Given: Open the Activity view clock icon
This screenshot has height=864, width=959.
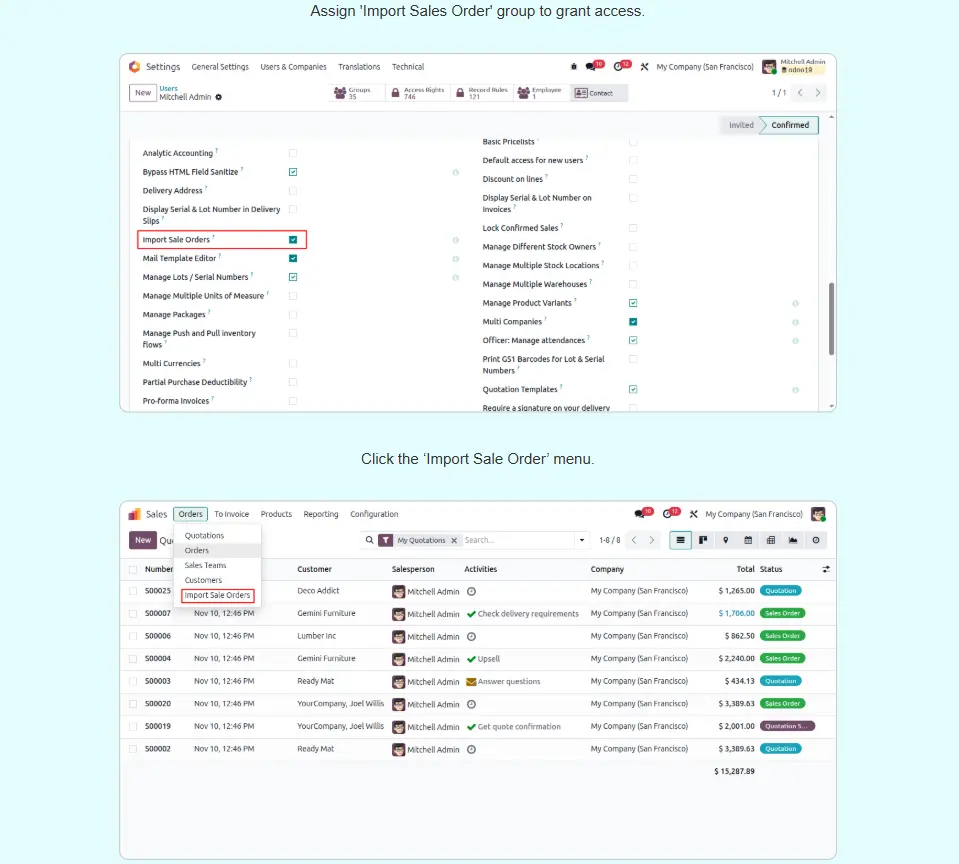Looking at the screenshot, I should (816, 540).
